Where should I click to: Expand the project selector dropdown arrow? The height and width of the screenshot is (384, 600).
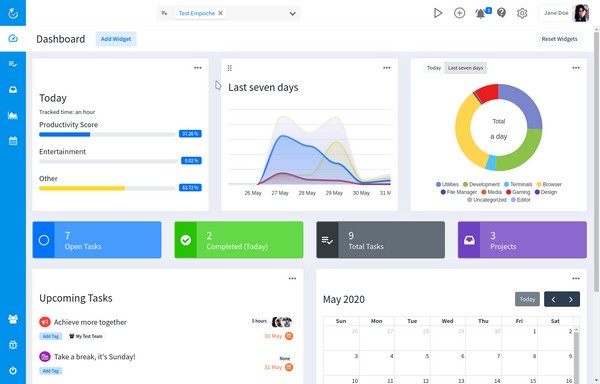click(x=292, y=13)
